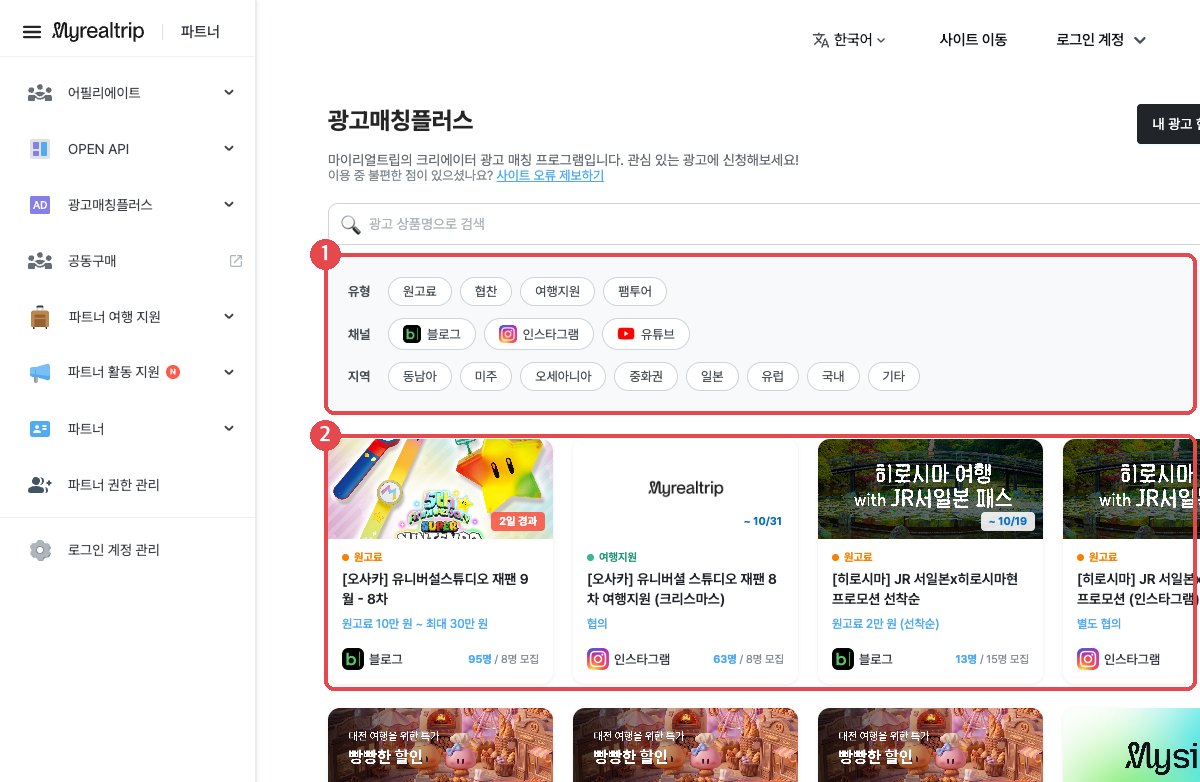Image resolution: width=1200 pixels, height=782 pixels.
Task: Click the 파트너 label in header
Action: click(x=200, y=32)
